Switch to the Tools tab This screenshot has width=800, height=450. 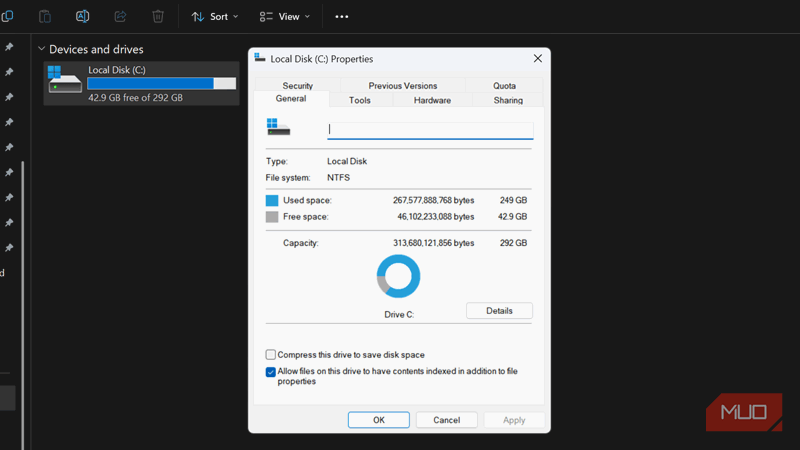tap(360, 100)
